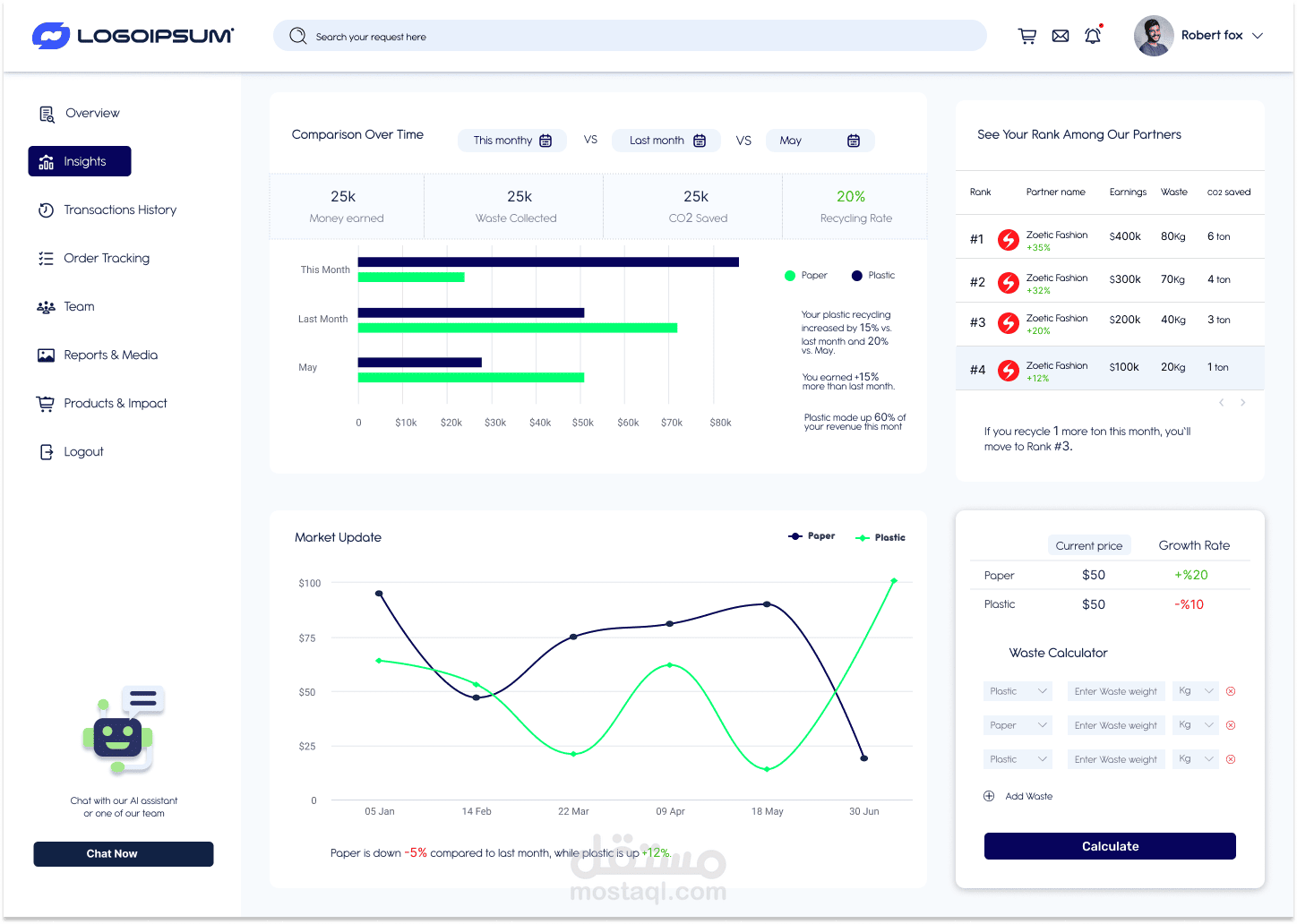Open the shopping cart icon in header
This screenshot has width=1297, height=924.
[x=1027, y=36]
